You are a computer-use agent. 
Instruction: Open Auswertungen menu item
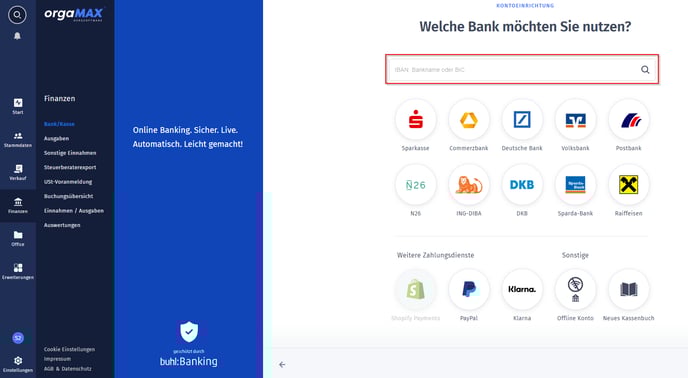click(62, 225)
